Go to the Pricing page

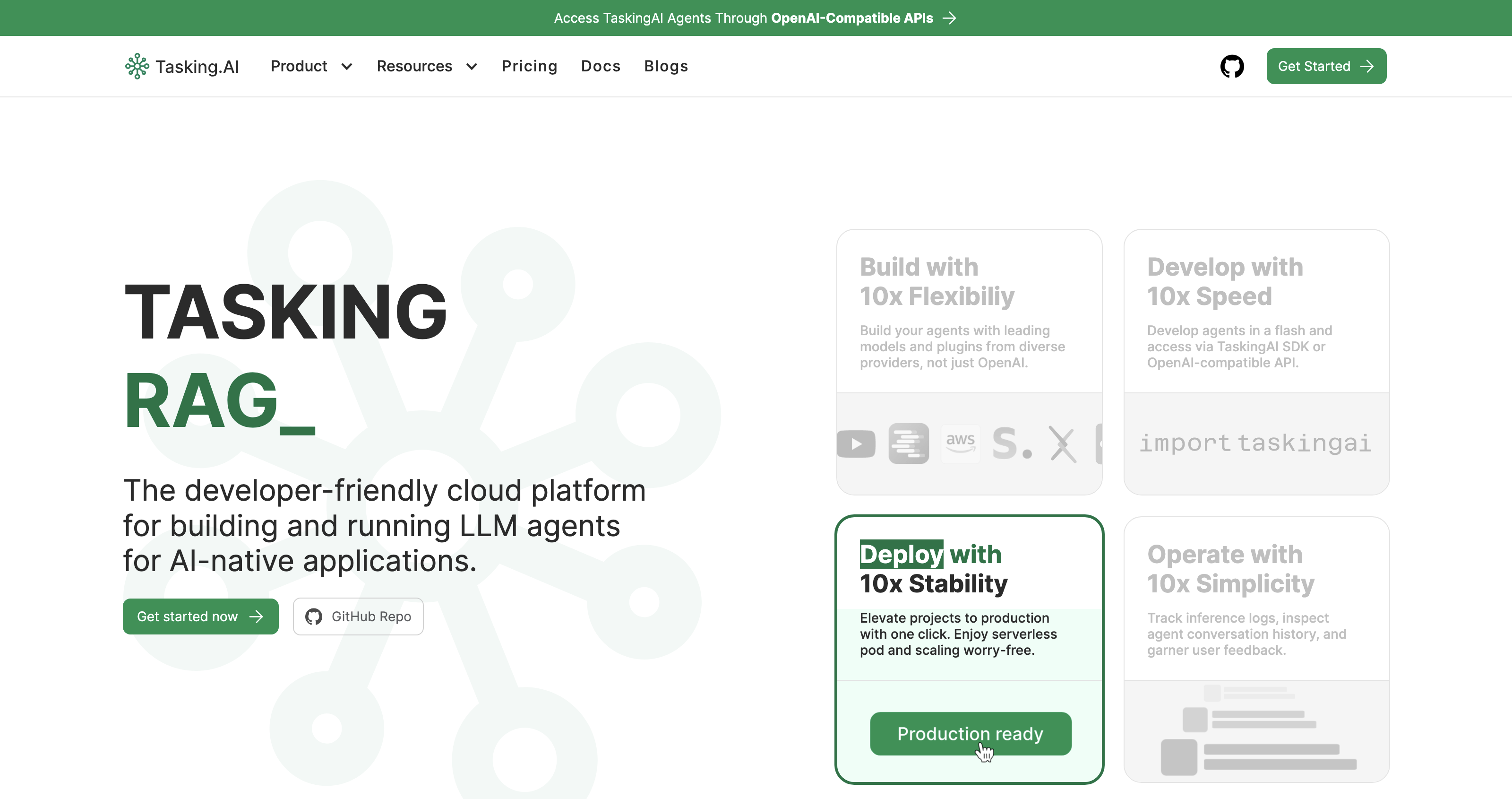[529, 66]
